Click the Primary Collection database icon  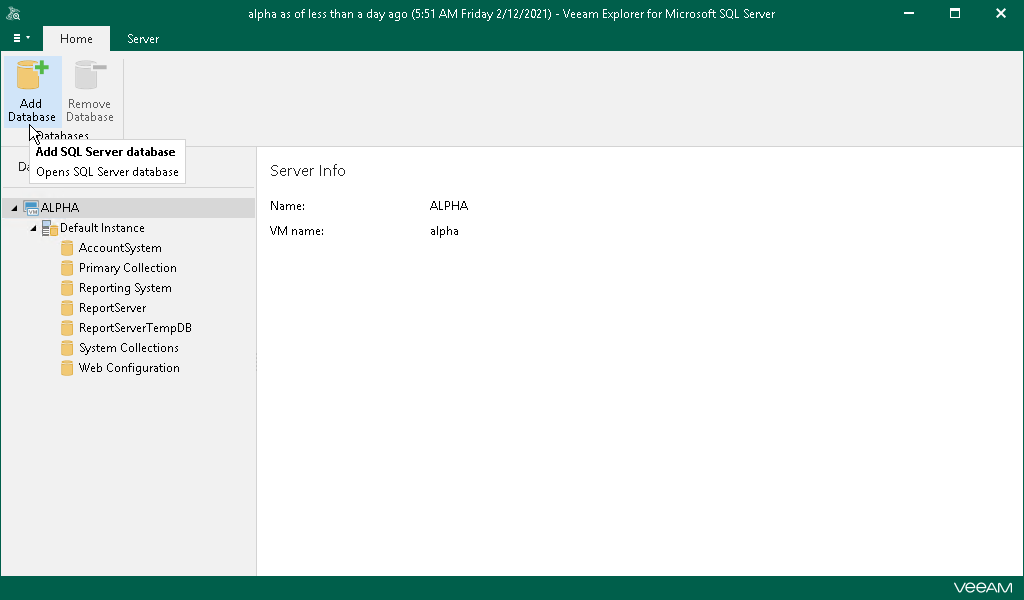[67, 268]
